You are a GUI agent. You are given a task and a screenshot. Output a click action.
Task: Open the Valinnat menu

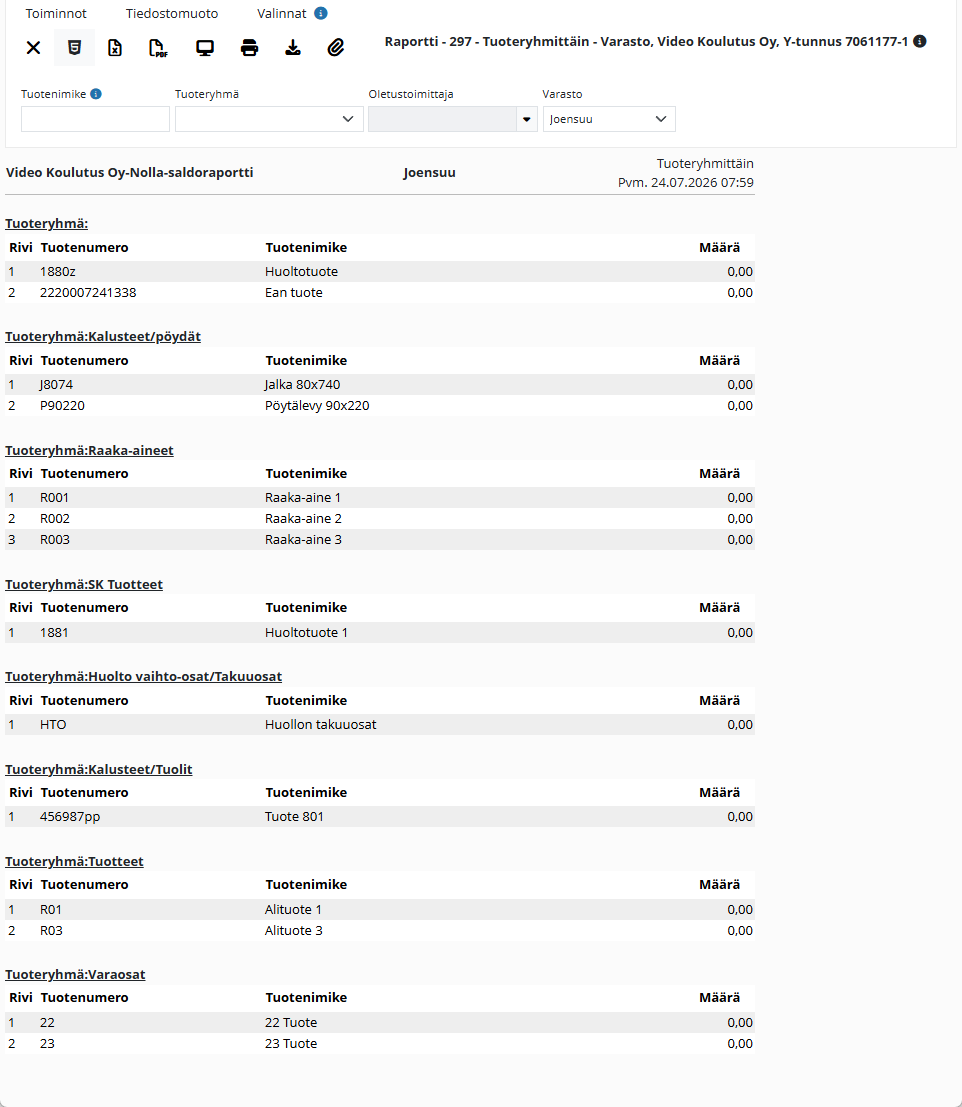point(282,13)
